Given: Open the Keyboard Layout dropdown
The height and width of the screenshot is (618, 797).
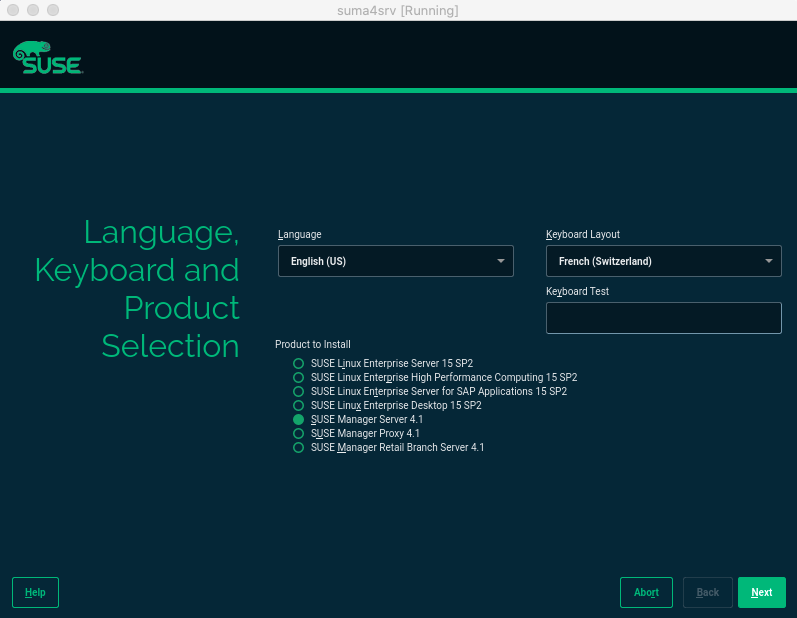Looking at the screenshot, I should tap(663, 261).
